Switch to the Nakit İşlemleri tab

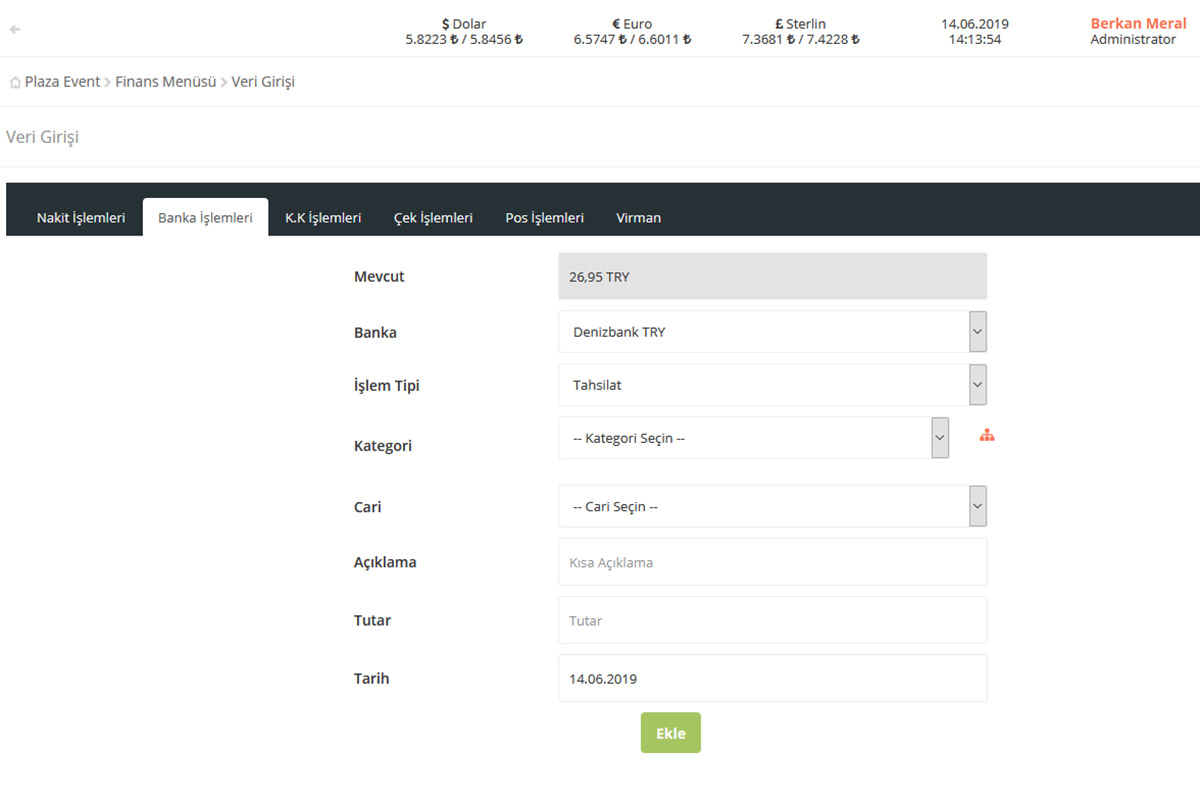81,218
